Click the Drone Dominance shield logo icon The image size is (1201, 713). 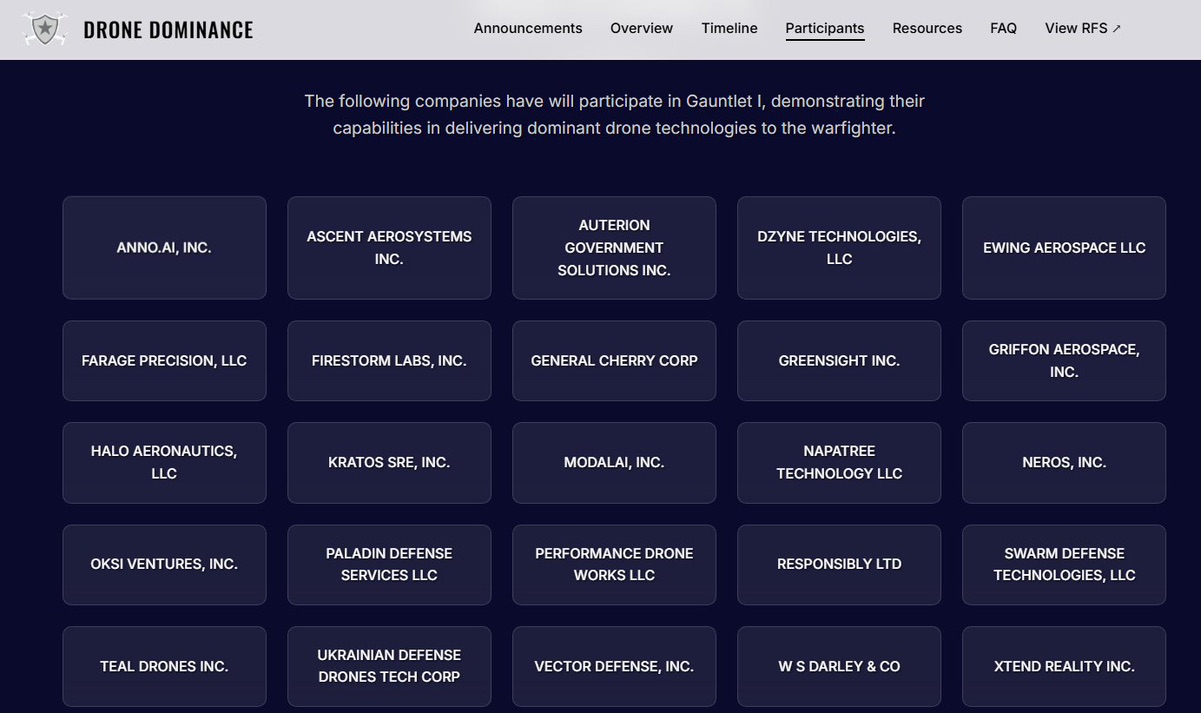[44, 29]
